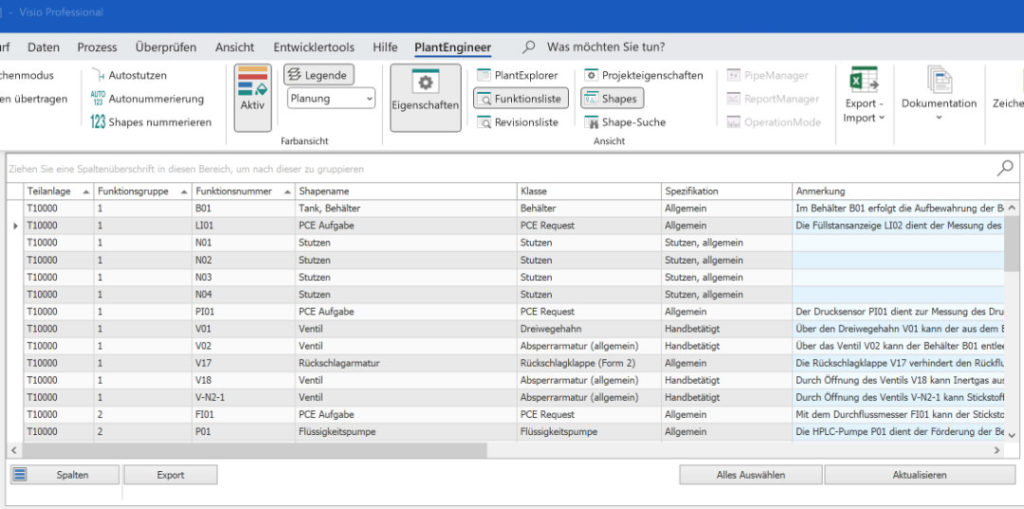Click the Aktualisieren button
This screenshot has width=1024, height=509.
click(919, 475)
